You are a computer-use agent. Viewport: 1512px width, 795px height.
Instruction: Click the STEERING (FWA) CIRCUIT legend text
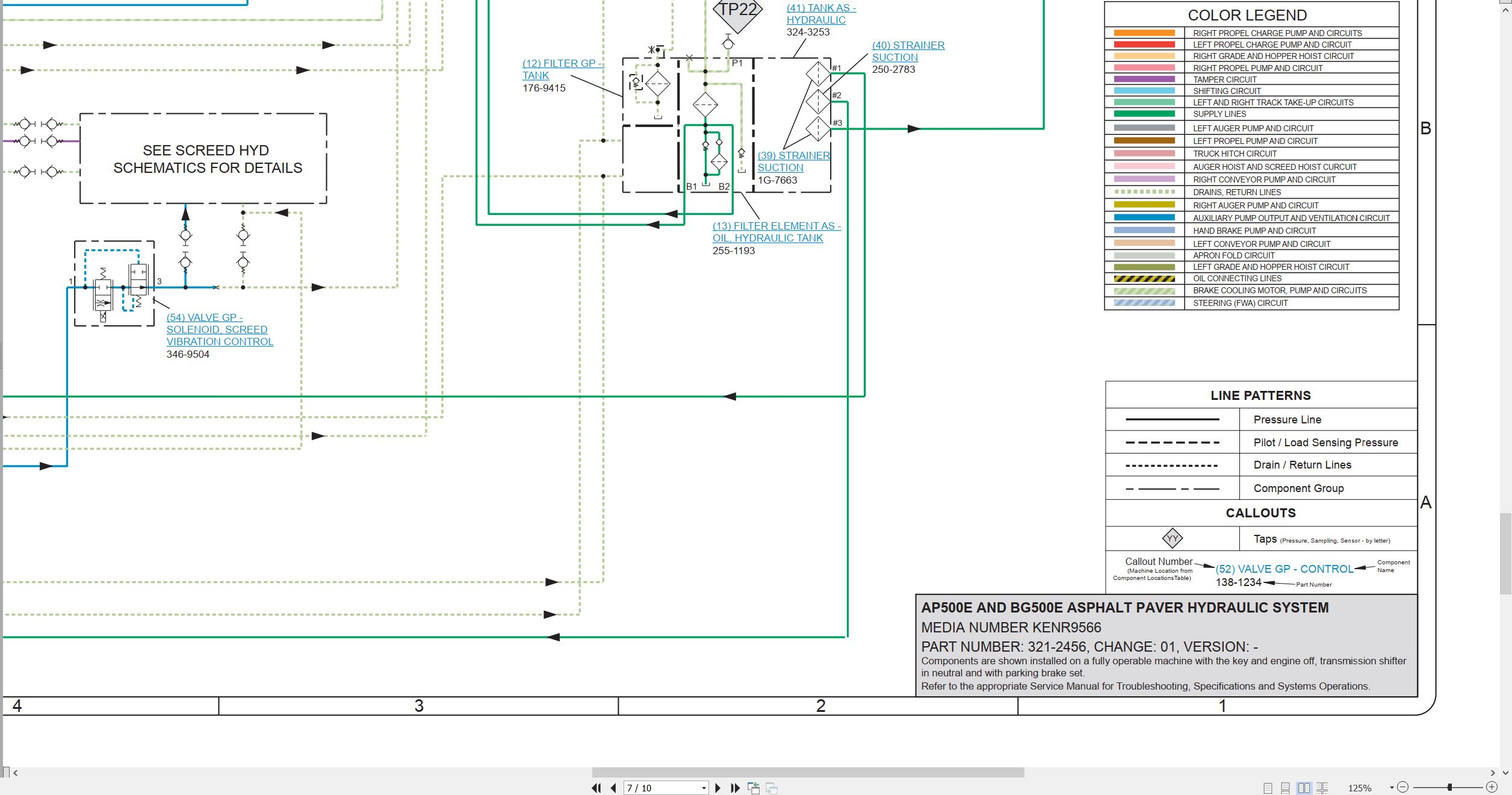tap(1240, 303)
